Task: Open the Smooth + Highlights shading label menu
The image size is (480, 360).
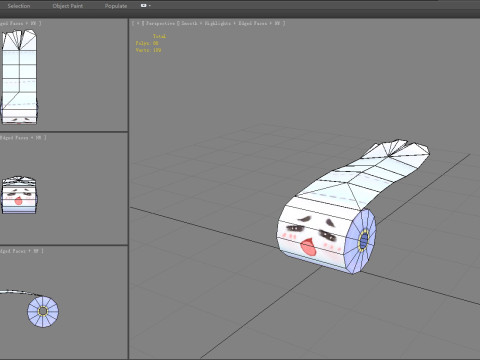Action: coord(206,24)
